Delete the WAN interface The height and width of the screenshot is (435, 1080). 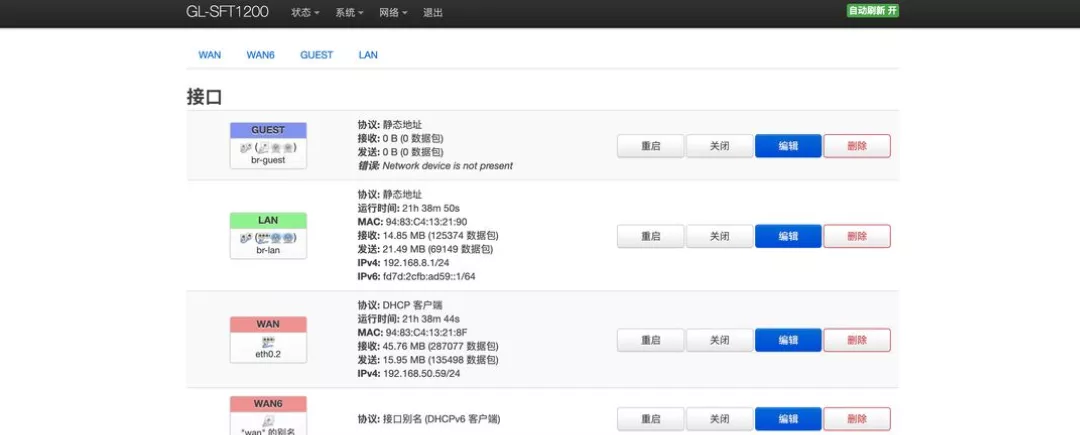pyautogui.click(x=857, y=340)
